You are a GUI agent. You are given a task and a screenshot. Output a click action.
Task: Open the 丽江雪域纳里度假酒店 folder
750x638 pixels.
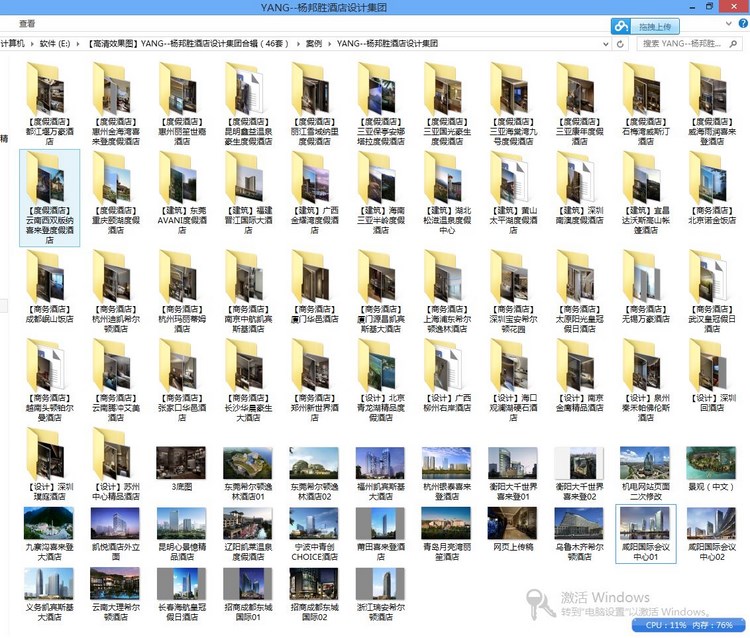314,104
